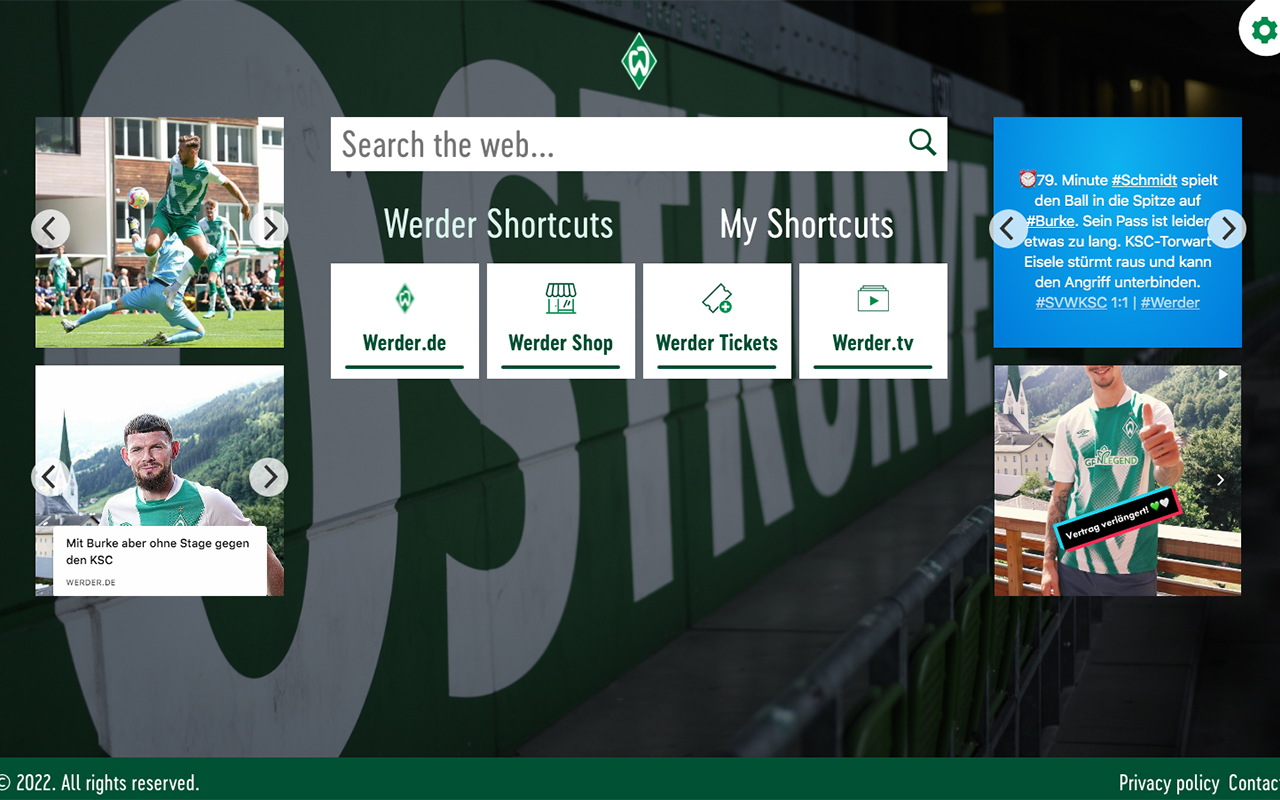Open the #Schmidt hashtag link
The width and height of the screenshot is (1280, 800).
1144,180
